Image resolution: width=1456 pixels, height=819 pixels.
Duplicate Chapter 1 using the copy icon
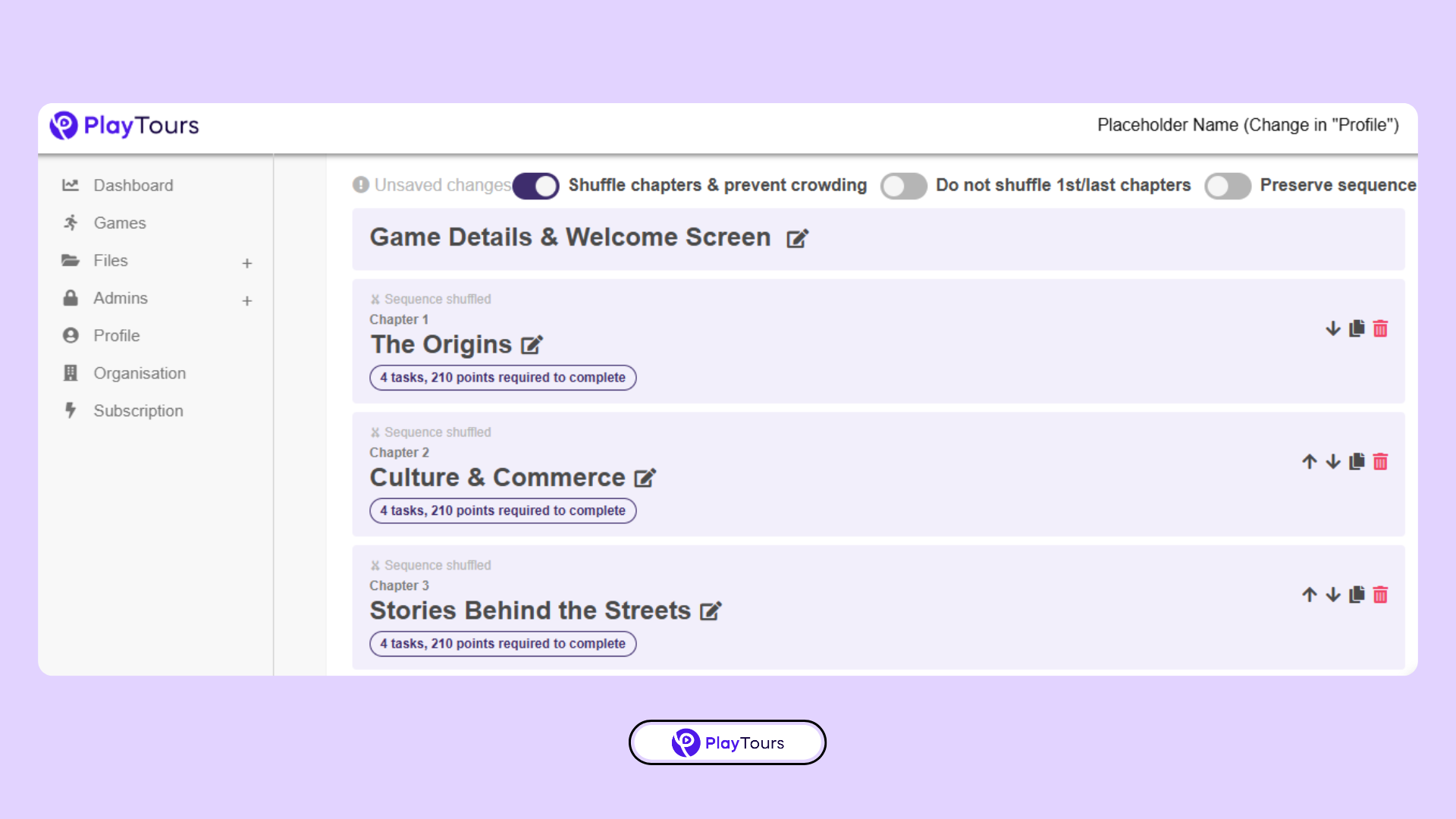click(1357, 328)
